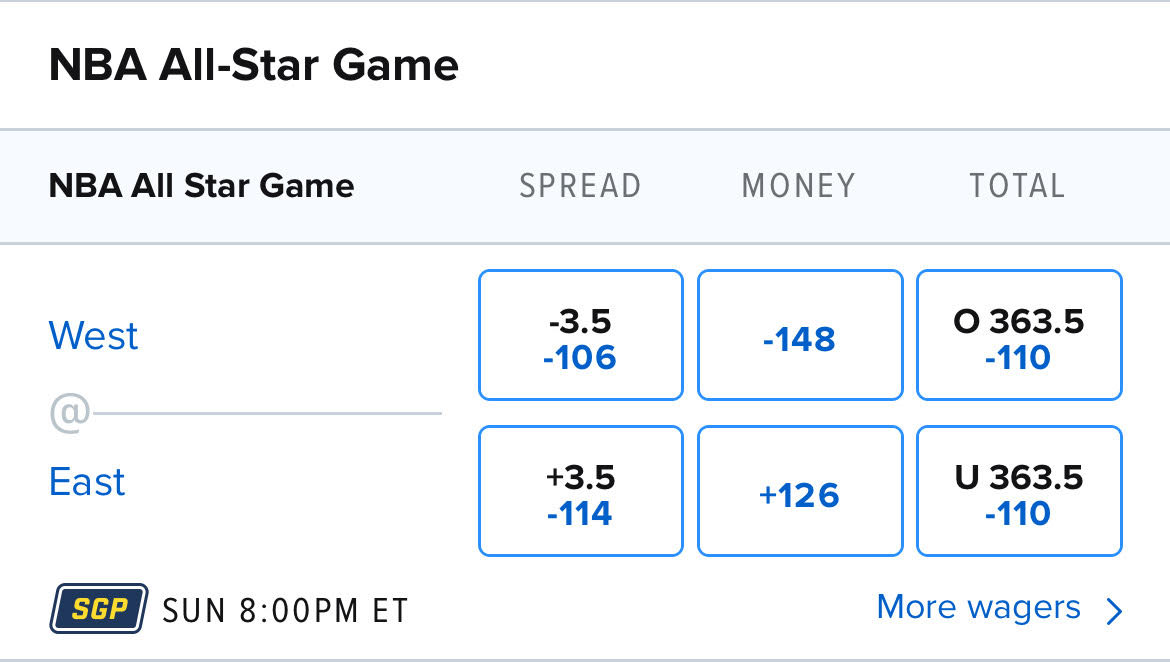1170x662 pixels.
Task: Pick West moneyline -148
Action: click(x=800, y=335)
